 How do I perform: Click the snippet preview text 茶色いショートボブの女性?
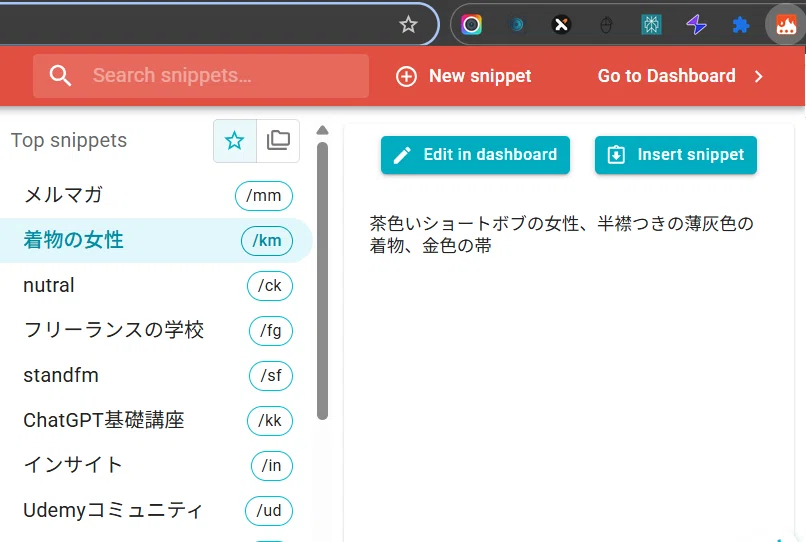474,224
